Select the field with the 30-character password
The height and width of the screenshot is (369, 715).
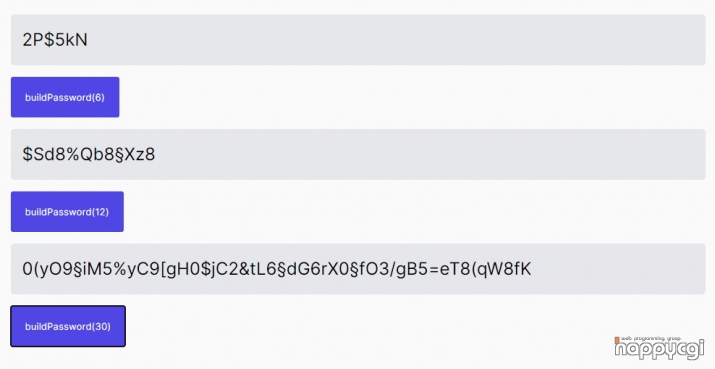[x=358, y=269]
